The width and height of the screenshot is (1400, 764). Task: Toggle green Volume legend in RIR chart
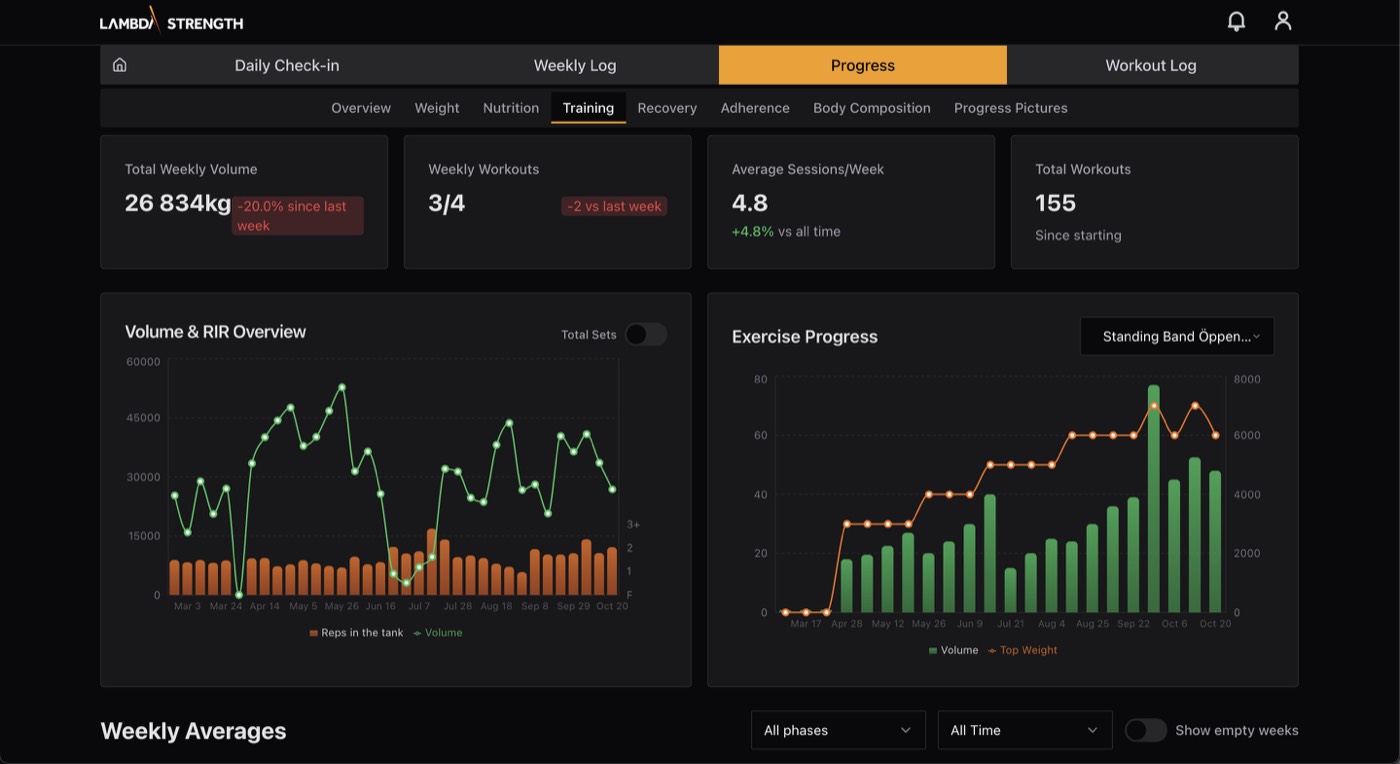(437, 633)
